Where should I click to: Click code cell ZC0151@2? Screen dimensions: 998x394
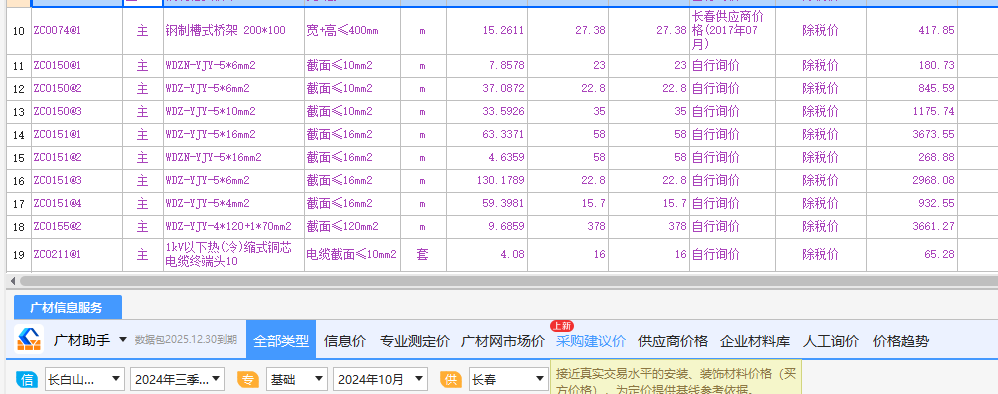coord(77,158)
